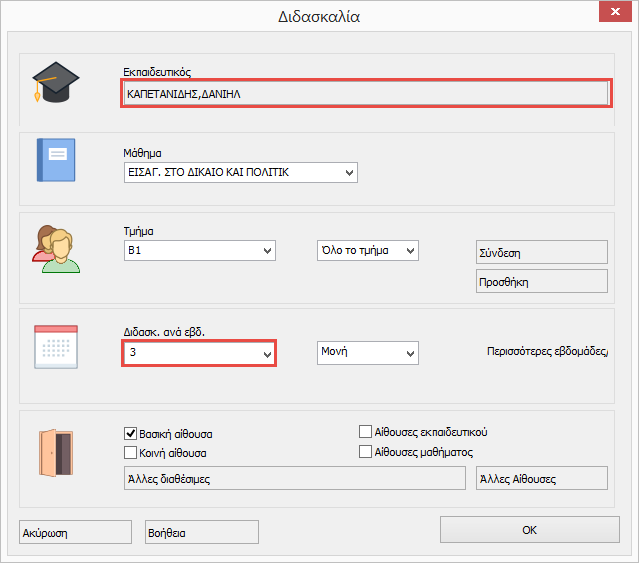Click the blue book subject icon
Image resolution: width=639 pixels, height=563 pixels.
(x=56, y=159)
